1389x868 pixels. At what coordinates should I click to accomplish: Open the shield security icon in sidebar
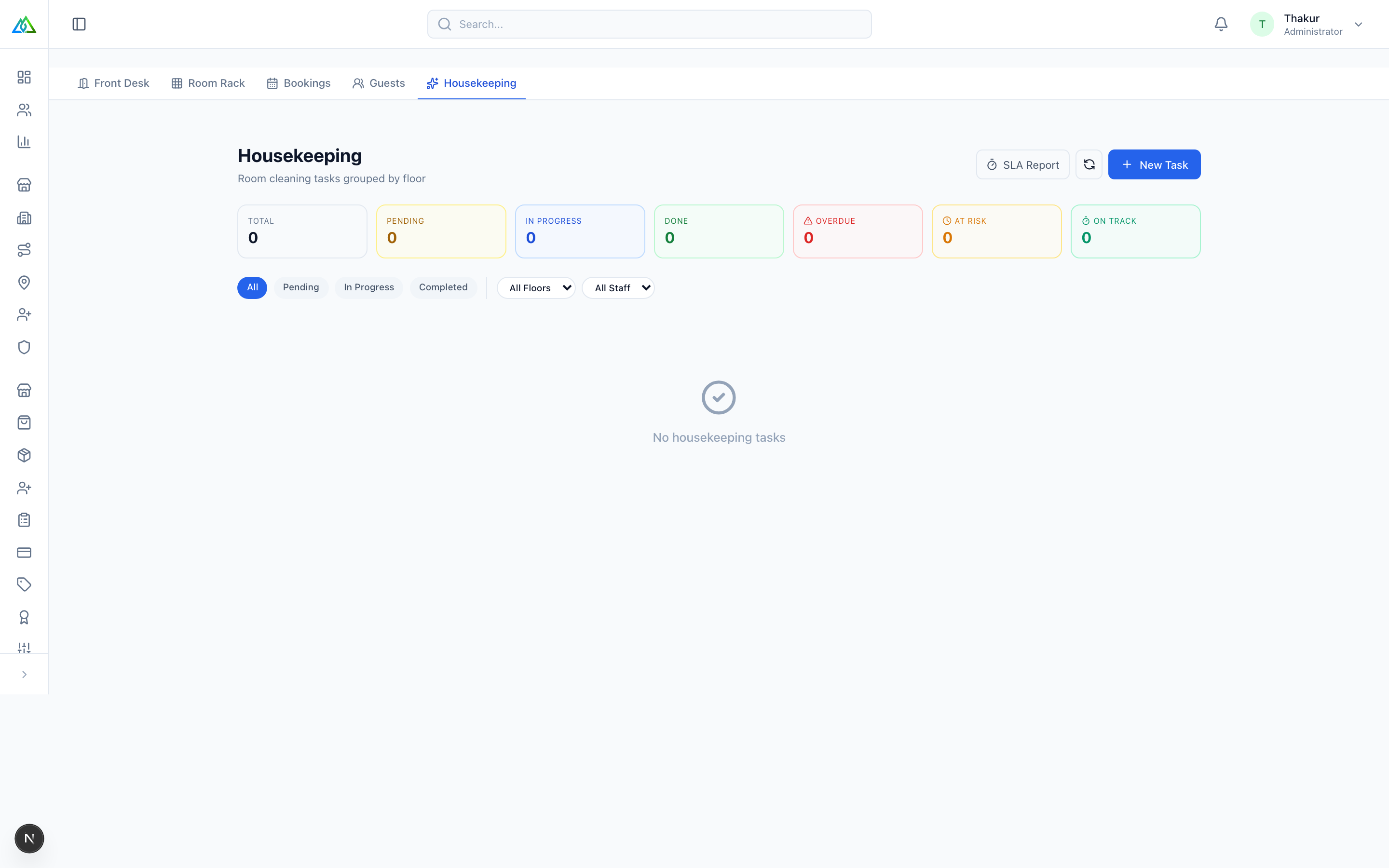24,347
